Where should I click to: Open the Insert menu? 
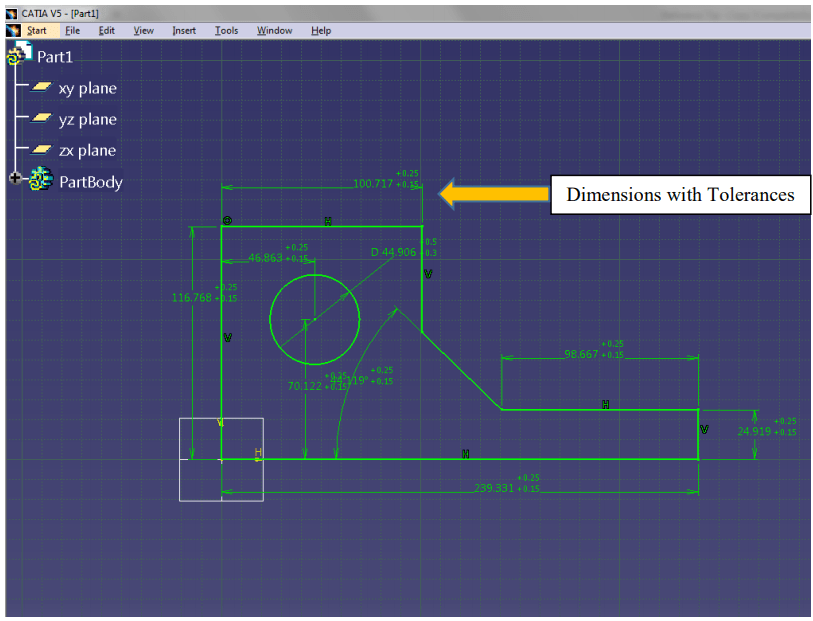pyautogui.click(x=184, y=30)
